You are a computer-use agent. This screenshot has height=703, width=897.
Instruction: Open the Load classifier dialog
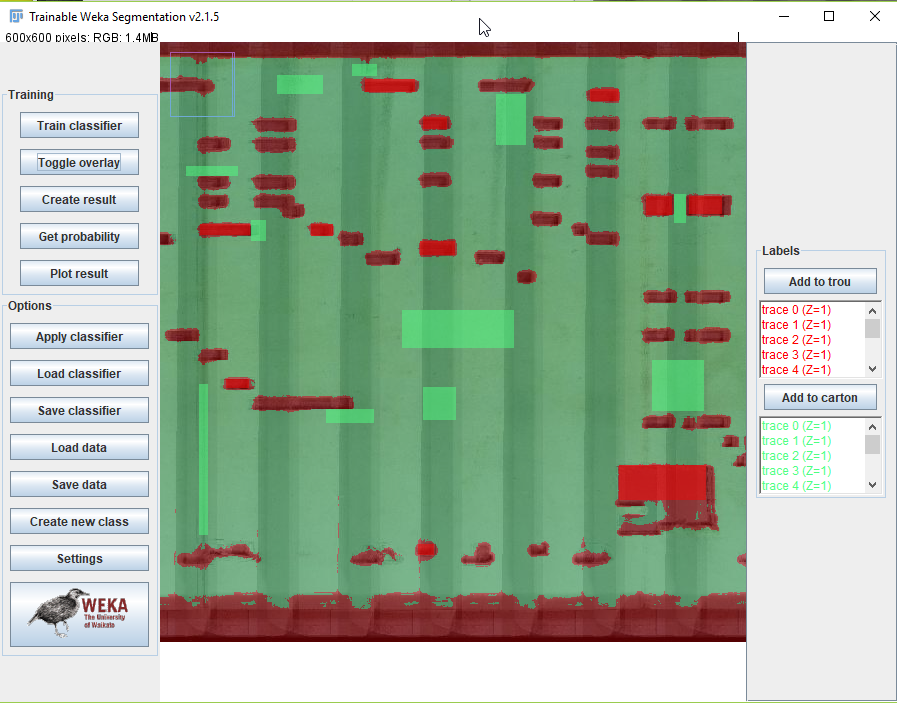(x=79, y=374)
